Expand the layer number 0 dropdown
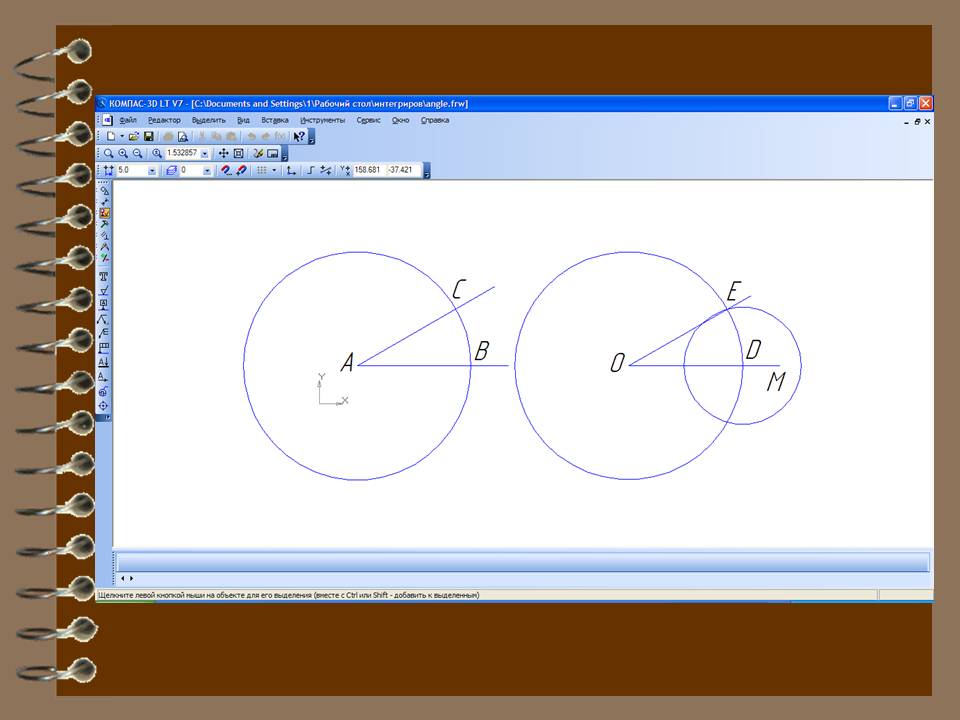960x720 pixels. pyautogui.click(x=208, y=171)
